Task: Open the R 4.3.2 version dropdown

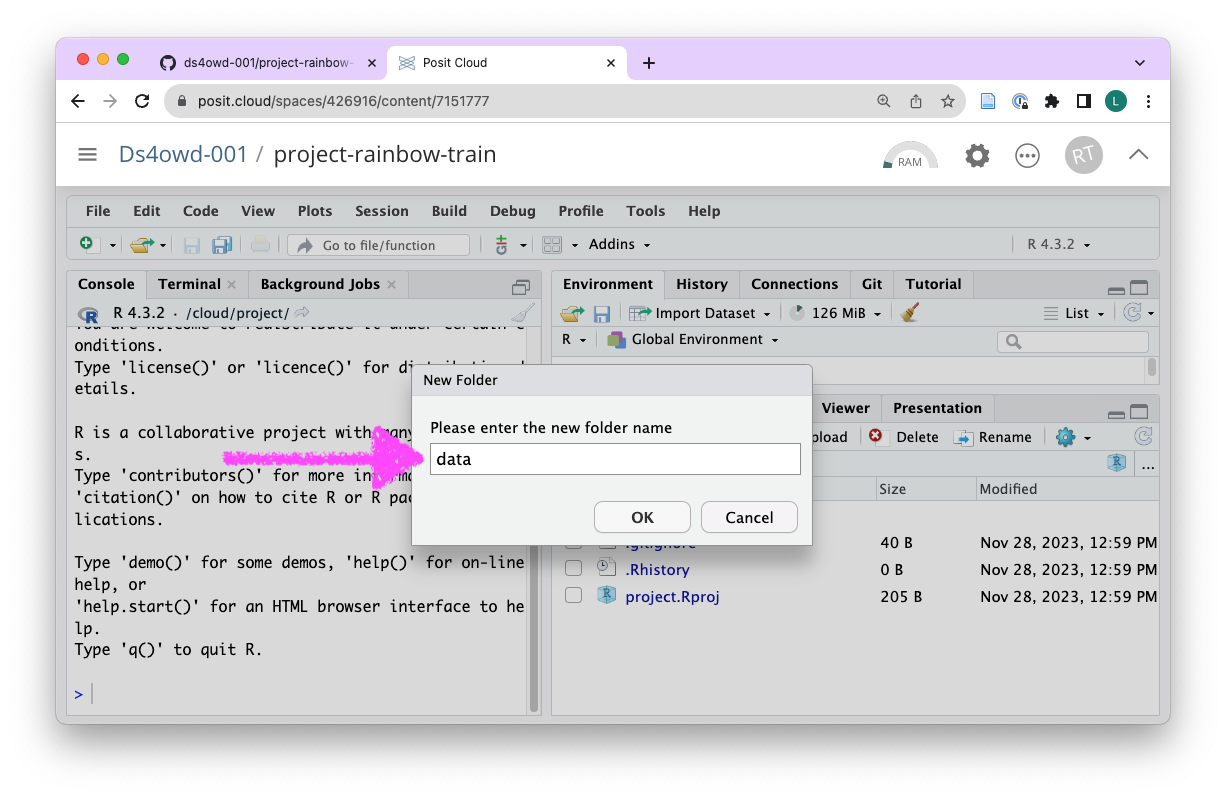Action: (x=1058, y=245)
